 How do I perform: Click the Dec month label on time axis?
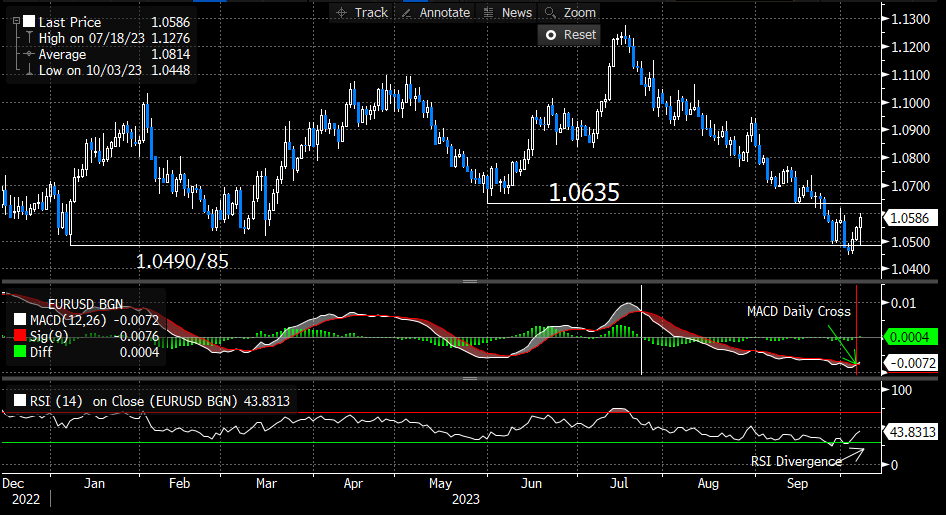click(x=13, y=484)
